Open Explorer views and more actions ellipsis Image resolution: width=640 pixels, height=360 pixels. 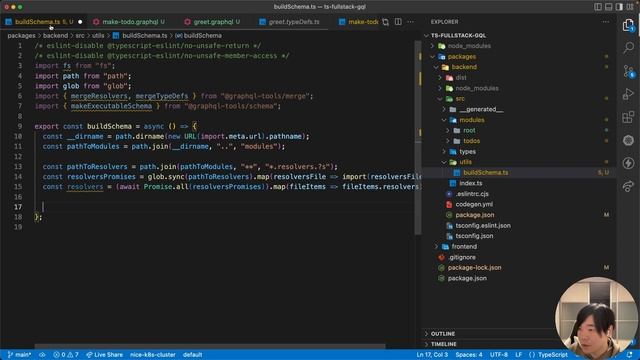tap(606, 22)
